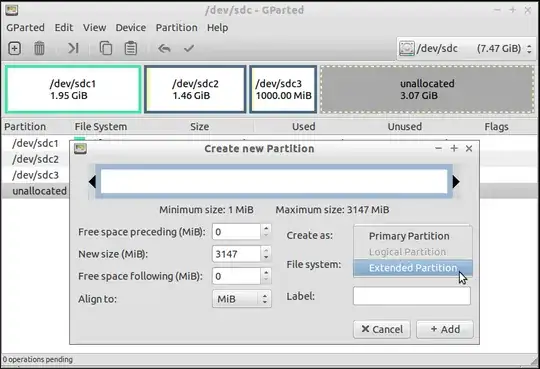Click the Delete partition trash icon

(39, 48)
